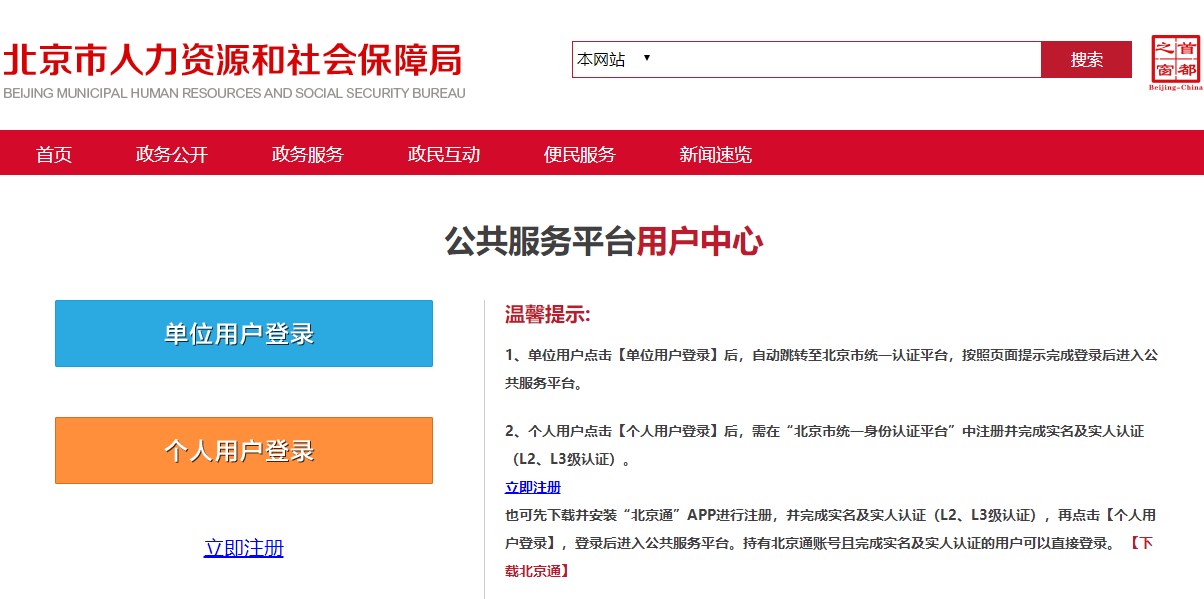Open the 政民互动 navigation item
The height and width of the screenshot is (599, 1204).
(444, 154)
